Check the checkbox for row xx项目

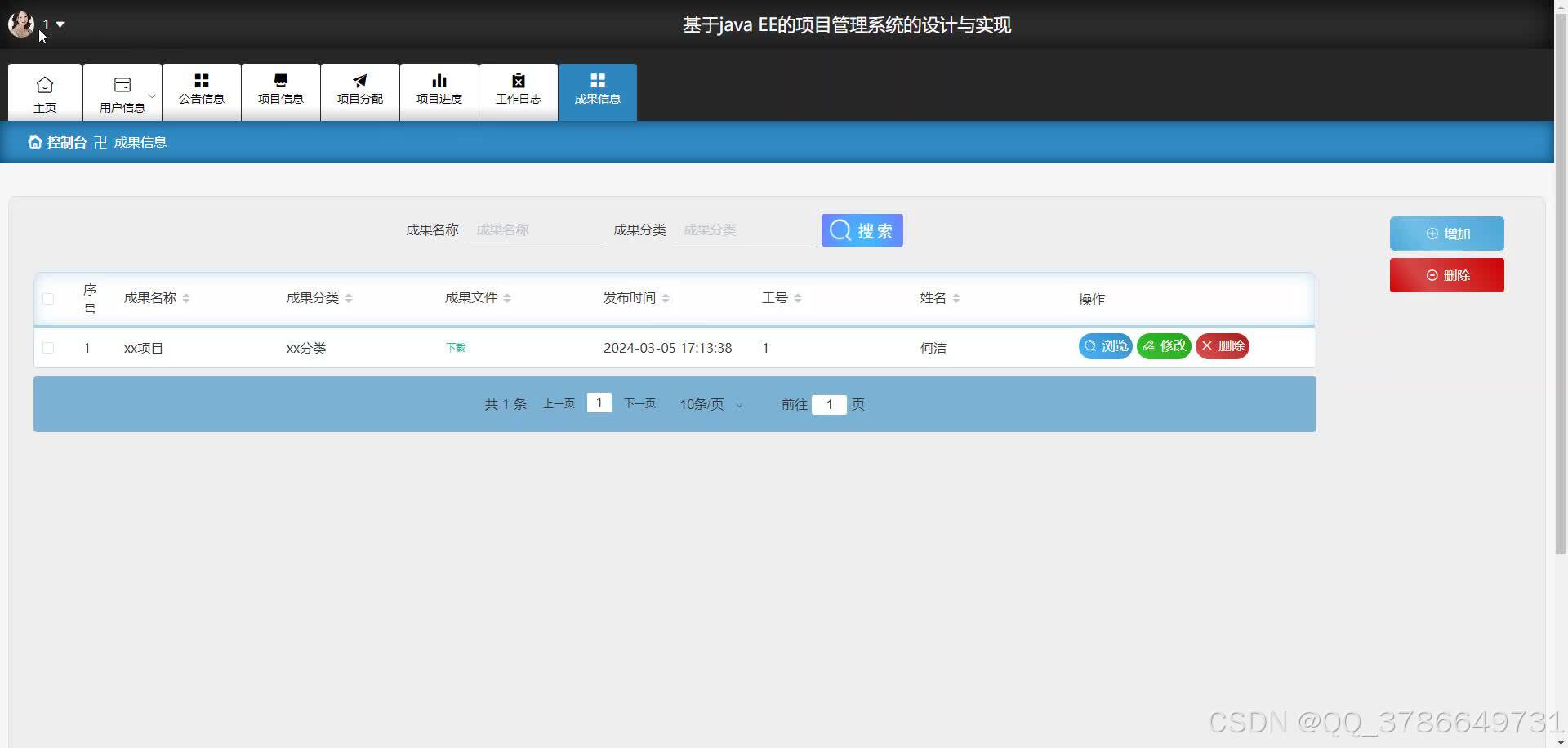pos(48,347)
